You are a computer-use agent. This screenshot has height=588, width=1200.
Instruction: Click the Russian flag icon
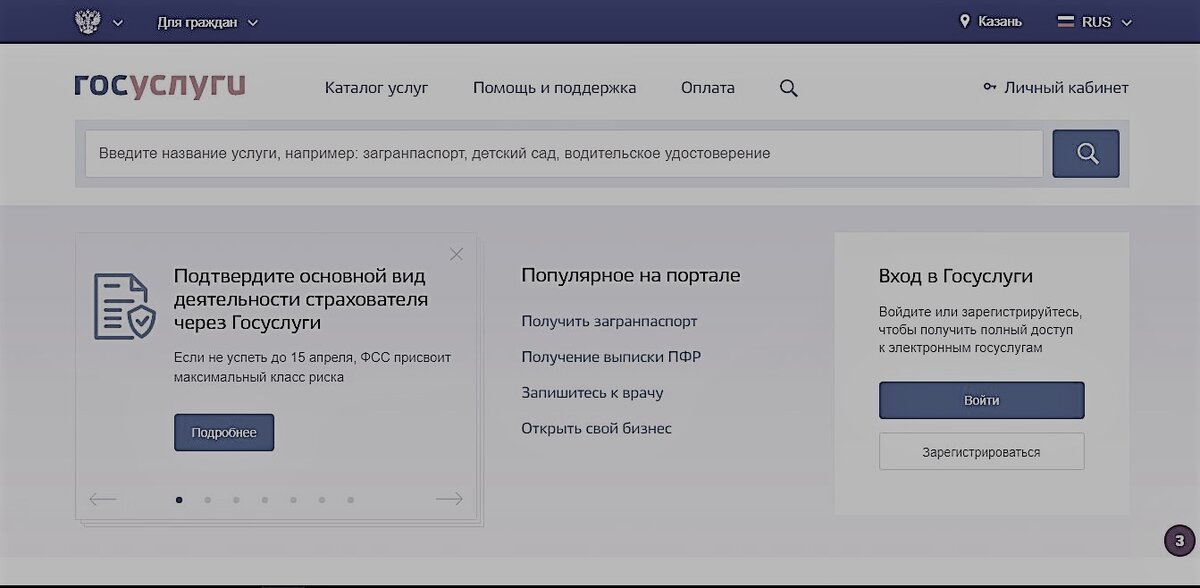[x=1066, y=21]
